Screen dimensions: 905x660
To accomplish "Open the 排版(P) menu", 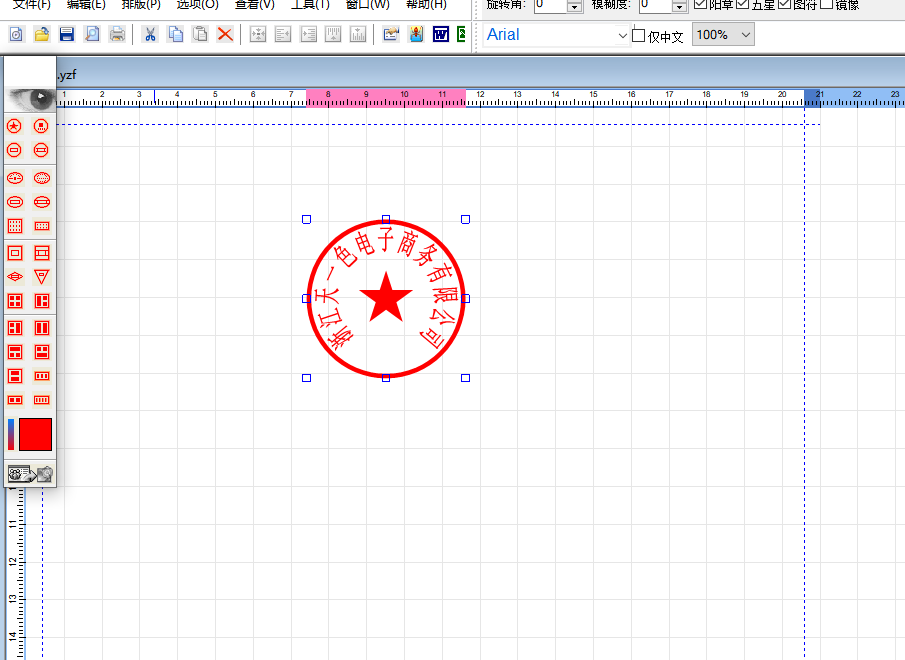I will pos(141,5).
